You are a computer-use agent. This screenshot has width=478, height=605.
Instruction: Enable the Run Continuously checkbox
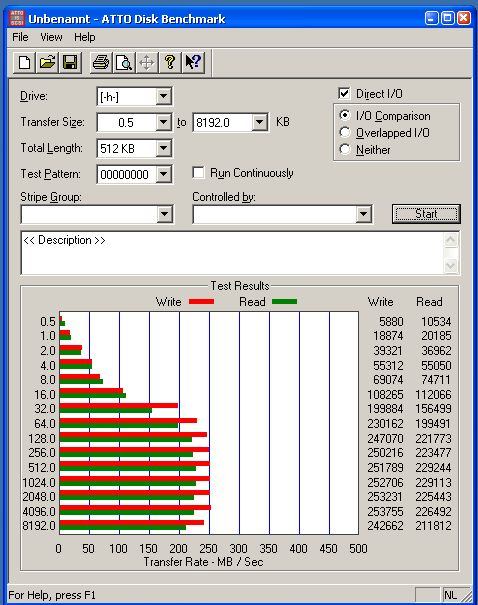198,172
